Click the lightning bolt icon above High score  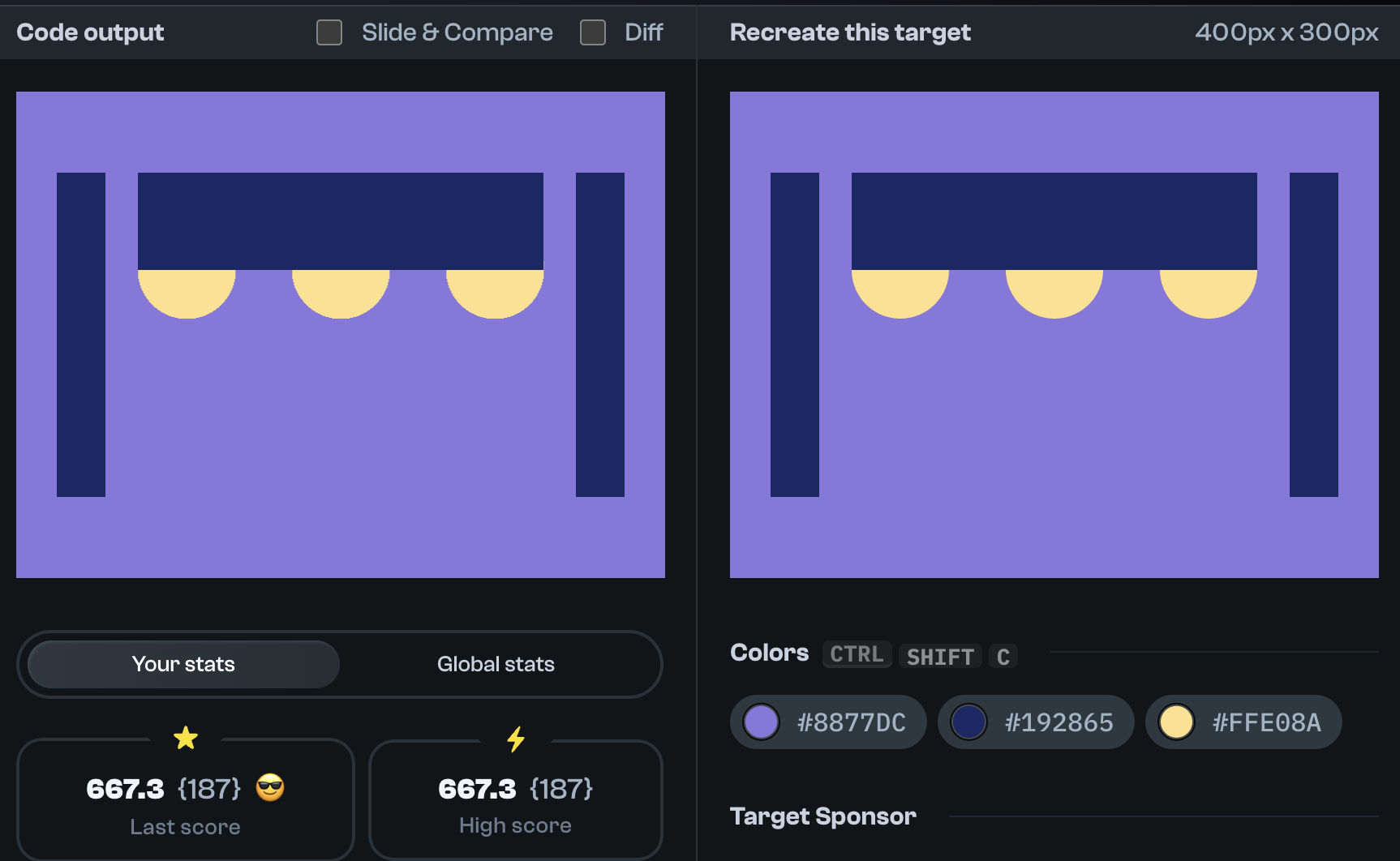(516, 738)
